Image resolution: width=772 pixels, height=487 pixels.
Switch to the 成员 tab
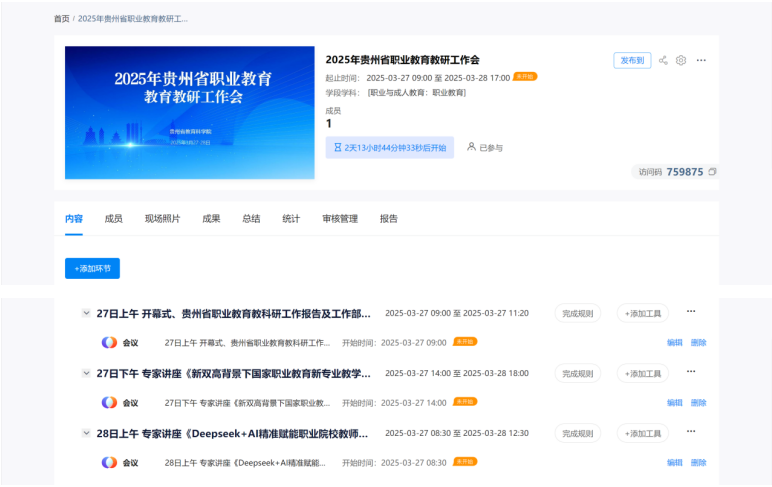pos(114,219)
